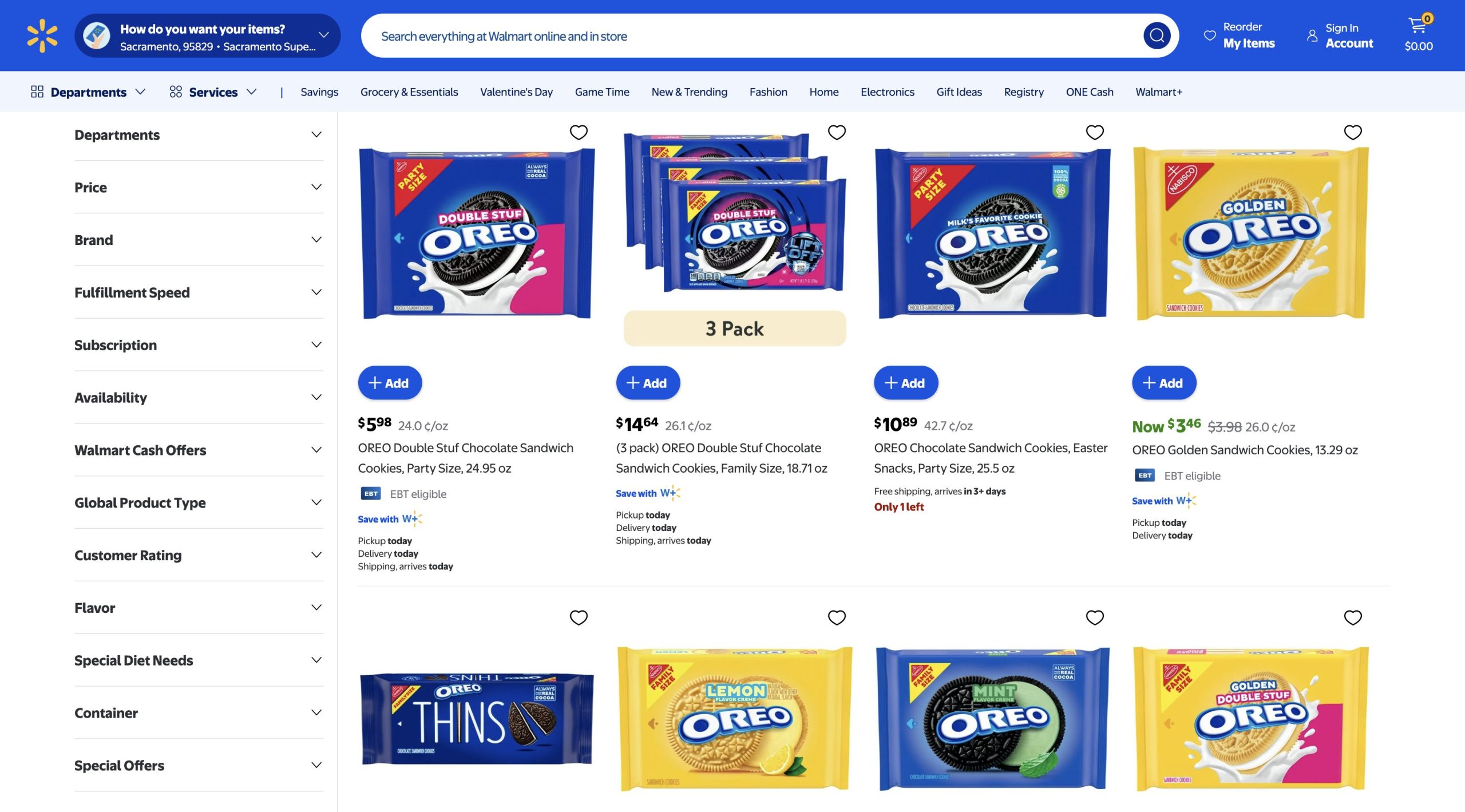Favorite the OREO Golden Sandwich Cookies heart

pos(1352,132)
